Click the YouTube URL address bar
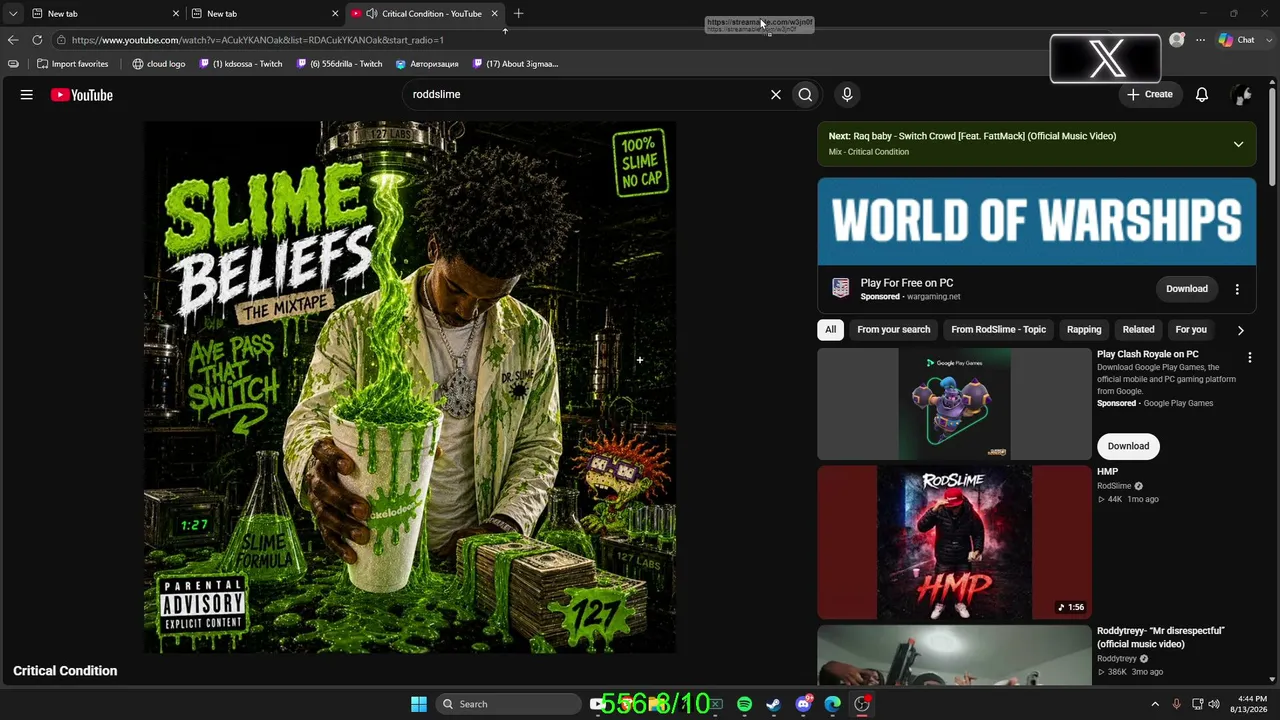 pos(258,40)
